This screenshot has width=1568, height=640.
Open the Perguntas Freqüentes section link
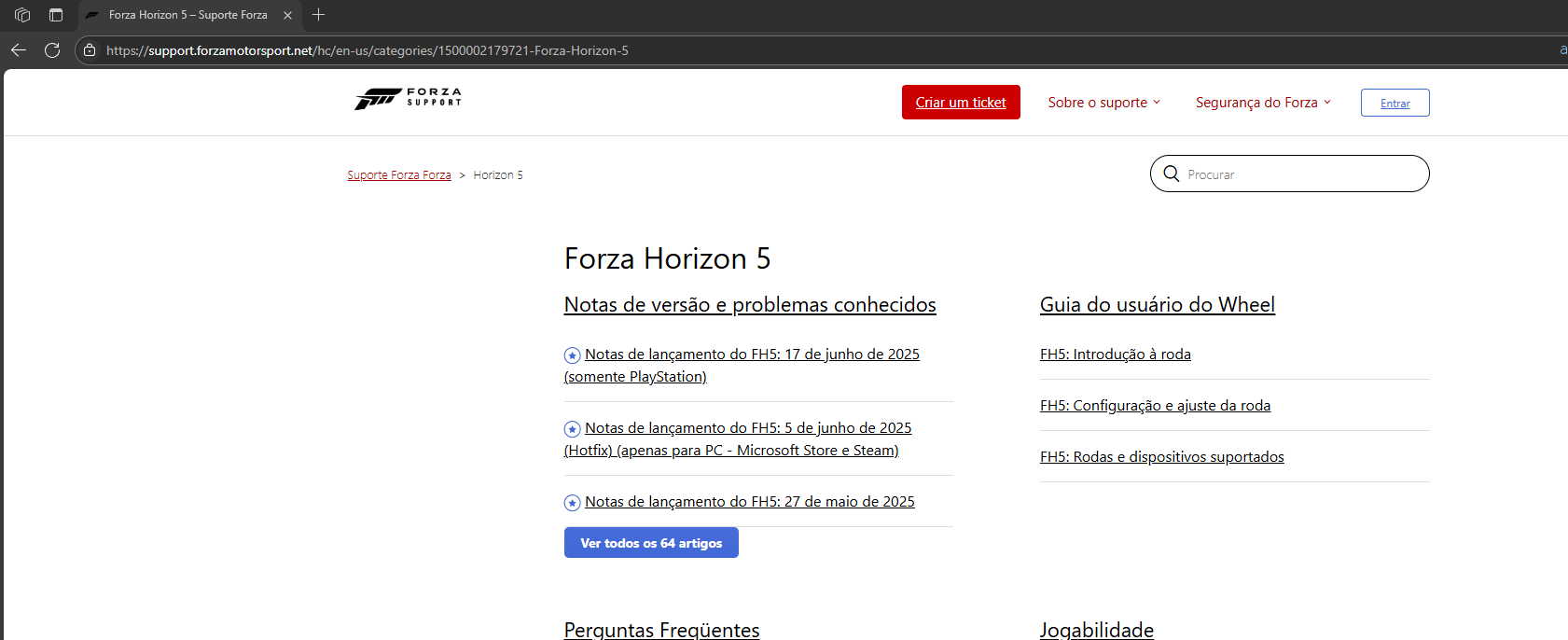point(662,630)
